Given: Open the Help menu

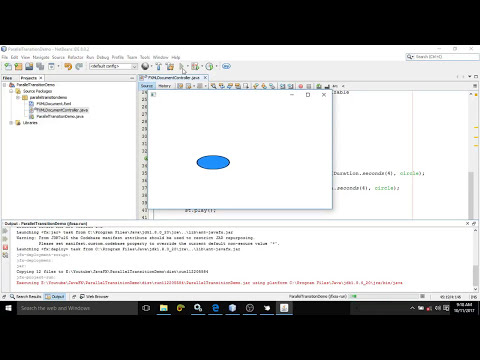Looking at the screenshot, I should 176,57.
